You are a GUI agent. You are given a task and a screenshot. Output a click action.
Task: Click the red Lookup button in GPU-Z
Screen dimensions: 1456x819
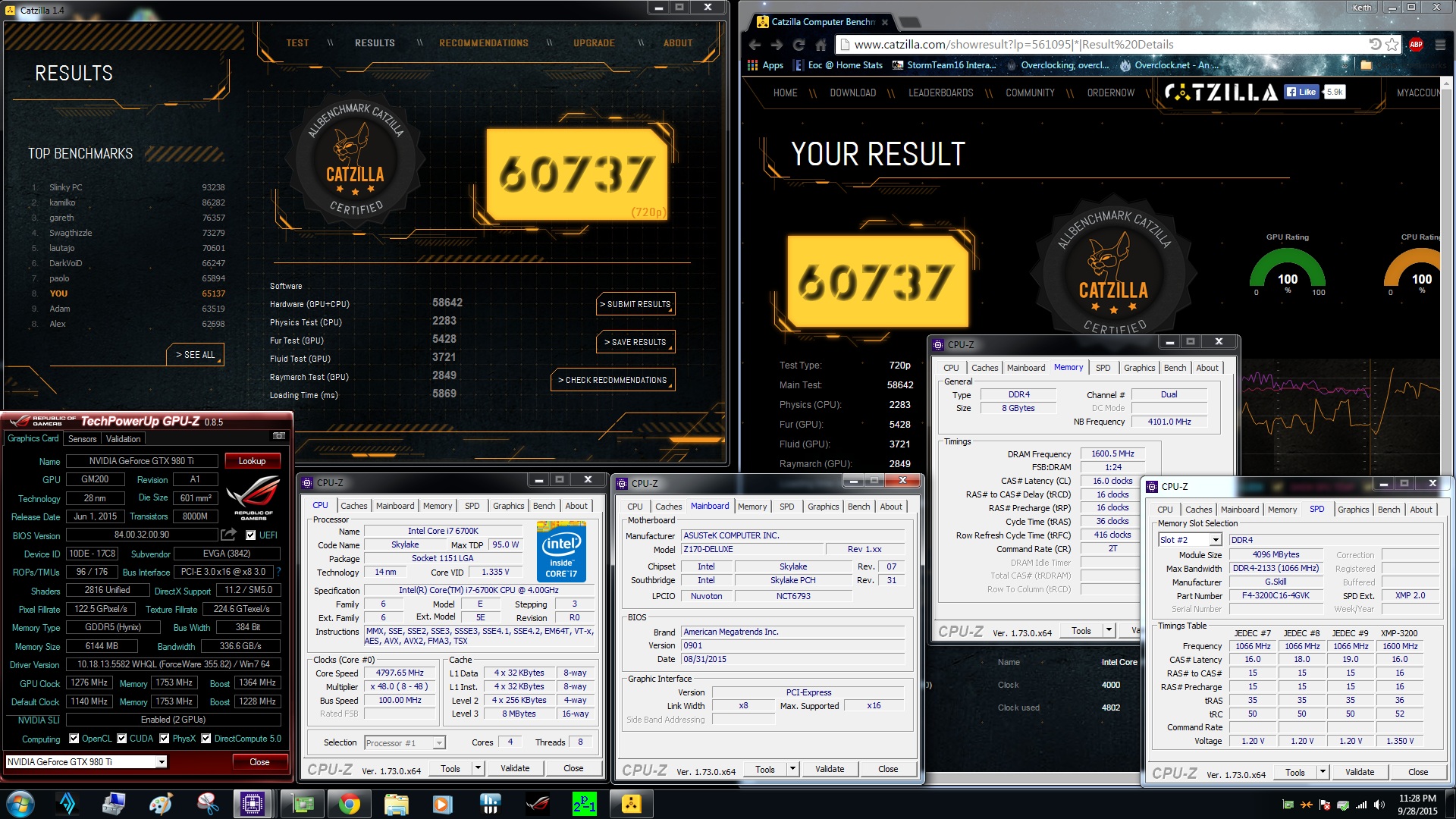tap(252, 461)
